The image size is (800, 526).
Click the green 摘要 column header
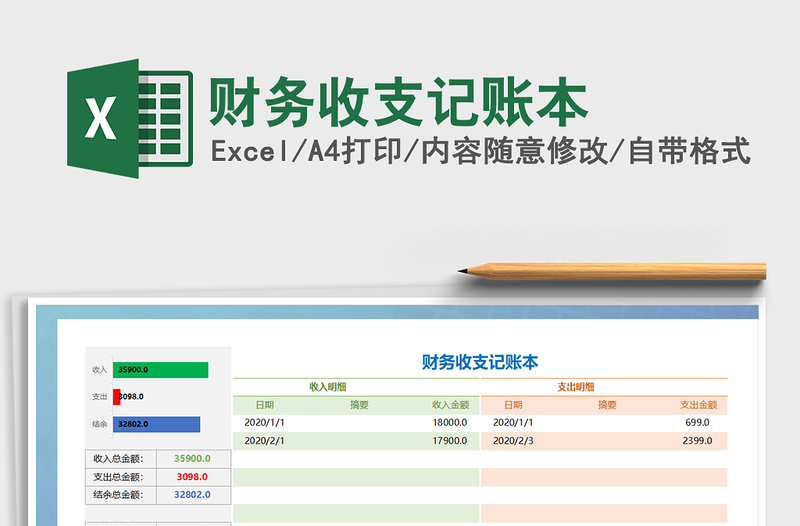point(359,405)
